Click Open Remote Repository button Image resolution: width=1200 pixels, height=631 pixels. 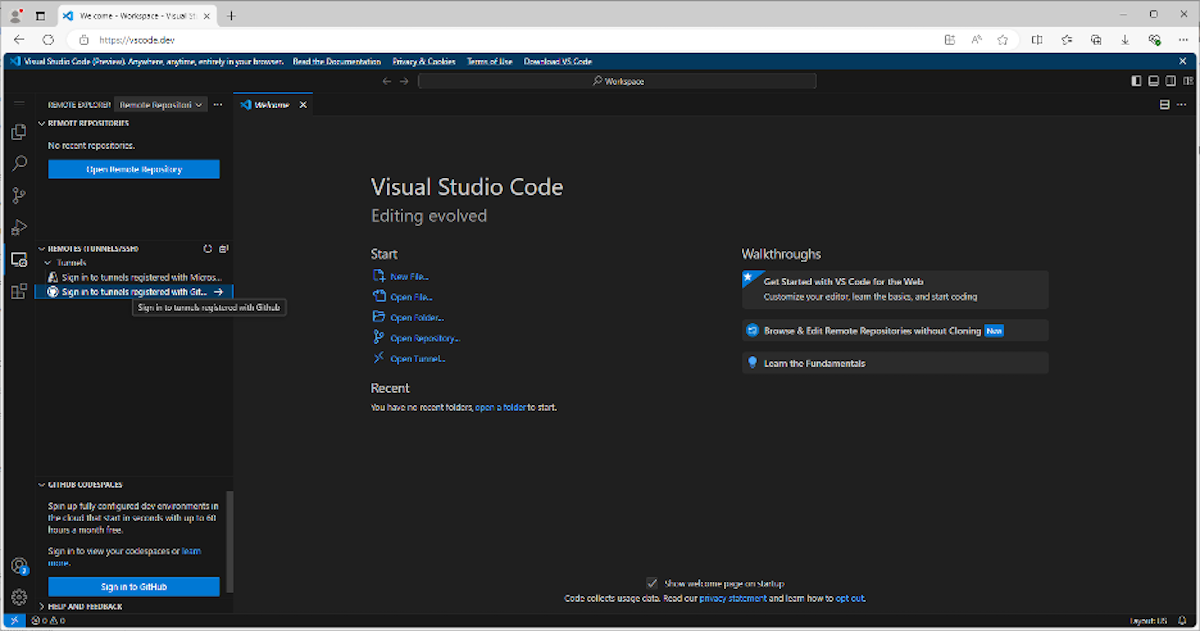coord(134,169)
